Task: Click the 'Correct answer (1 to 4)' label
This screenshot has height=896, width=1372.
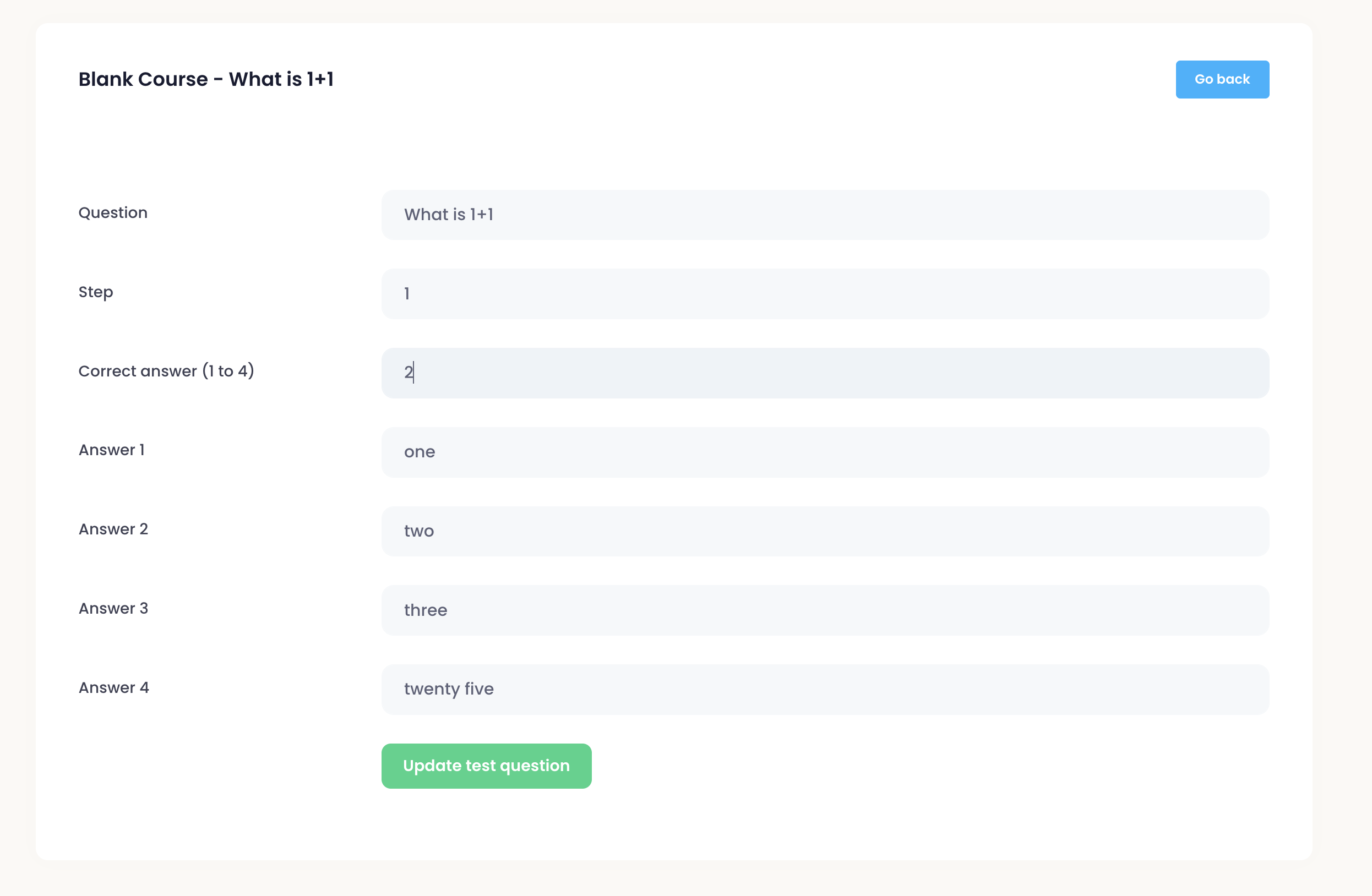Action: tap(166, 371)
